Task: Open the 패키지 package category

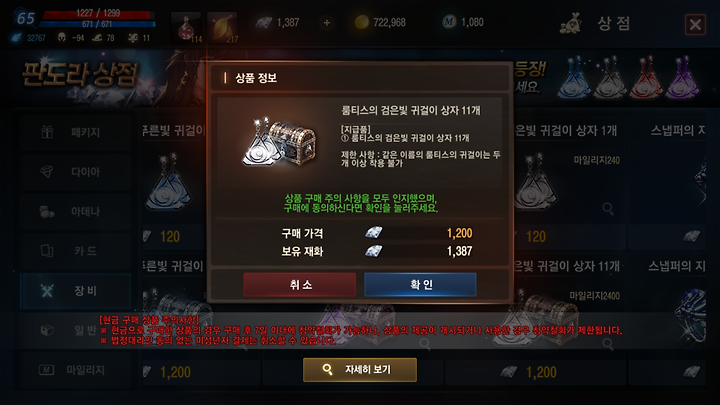Action: (76, 132)
